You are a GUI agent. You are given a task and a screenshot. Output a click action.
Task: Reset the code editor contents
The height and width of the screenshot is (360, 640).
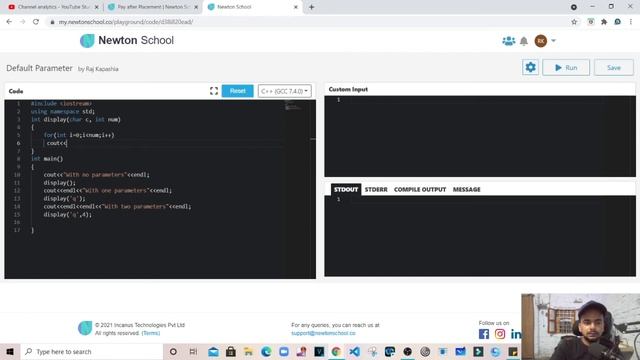[238, 91]
